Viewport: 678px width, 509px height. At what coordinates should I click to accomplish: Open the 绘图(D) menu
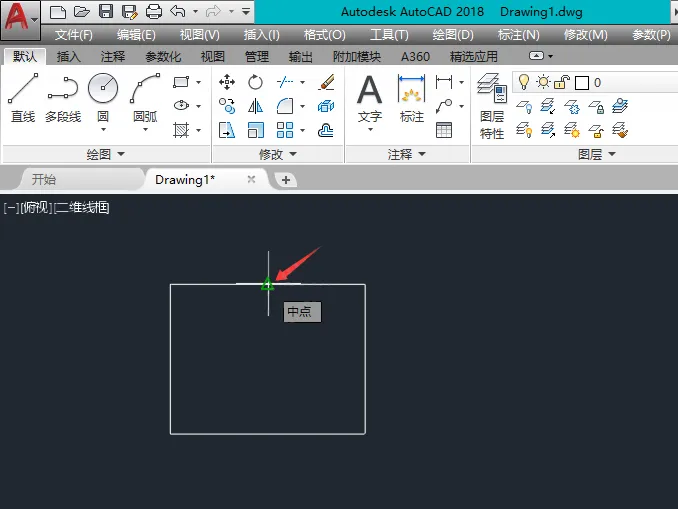453,35
